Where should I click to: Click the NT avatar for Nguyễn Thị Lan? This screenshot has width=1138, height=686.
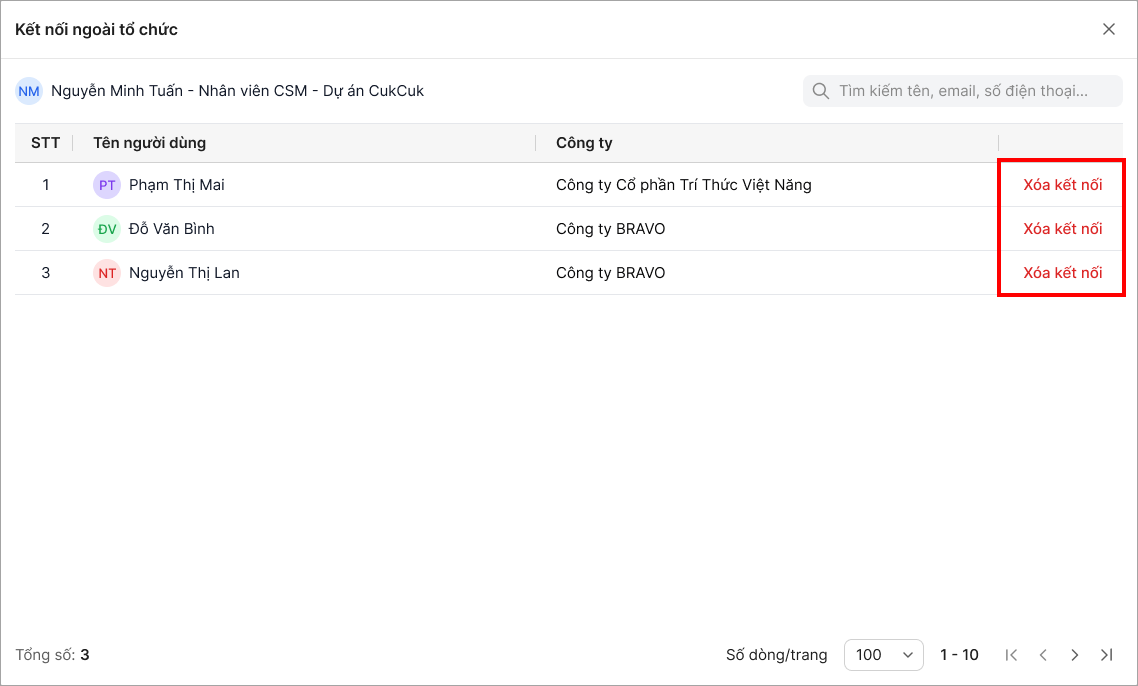(107, 273)
